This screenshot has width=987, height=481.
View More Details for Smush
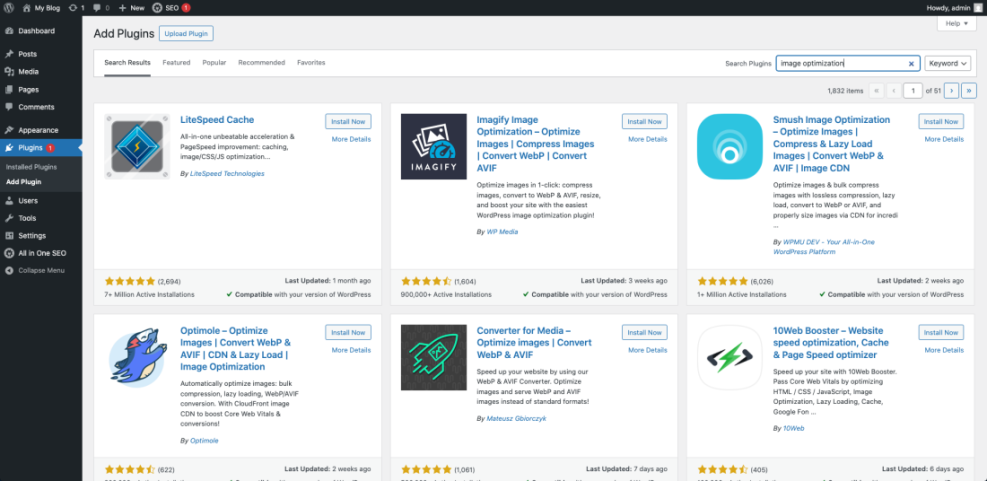944,139
